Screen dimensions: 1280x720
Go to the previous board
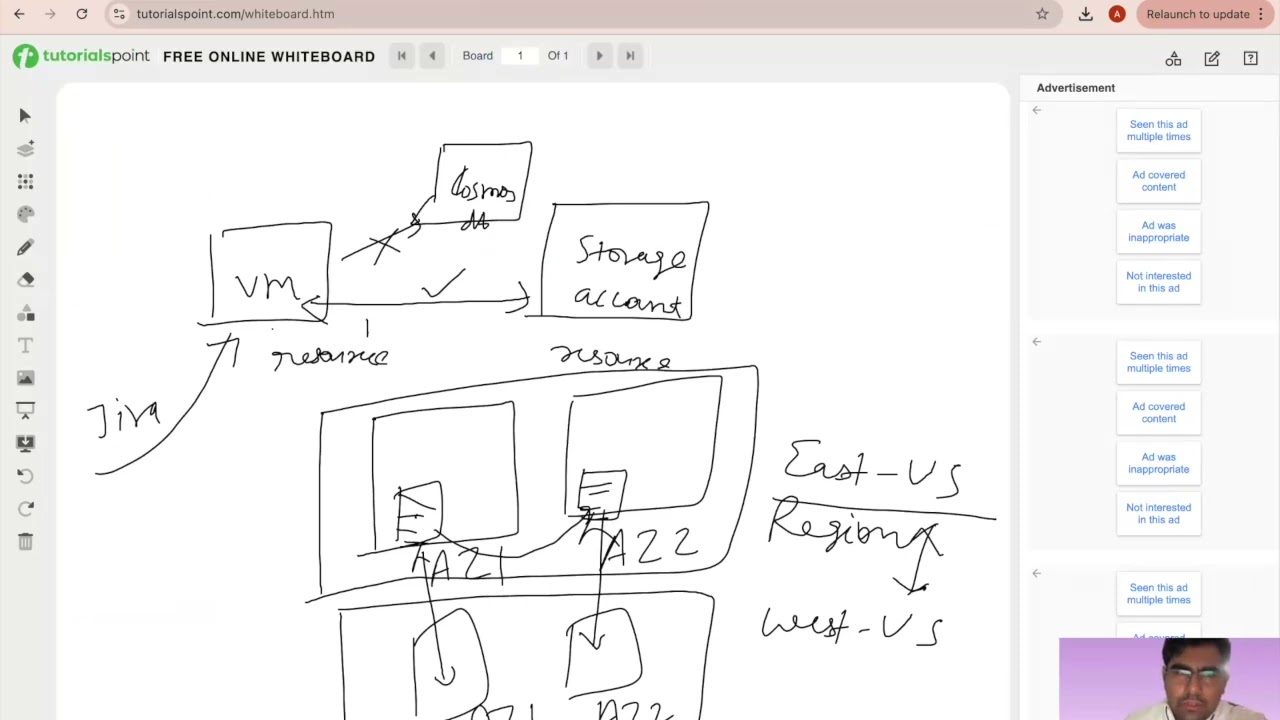432,56
